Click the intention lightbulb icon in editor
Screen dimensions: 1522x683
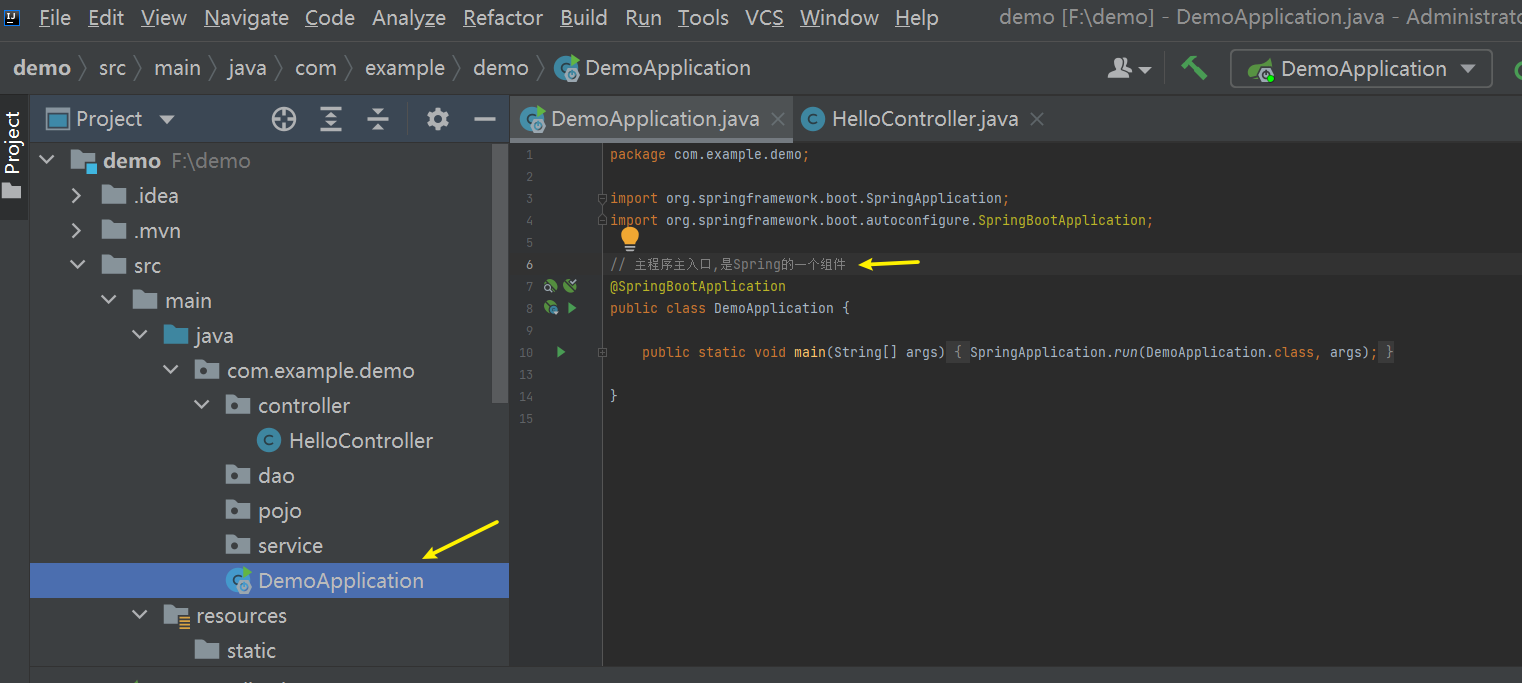click(x=629, y=239)
